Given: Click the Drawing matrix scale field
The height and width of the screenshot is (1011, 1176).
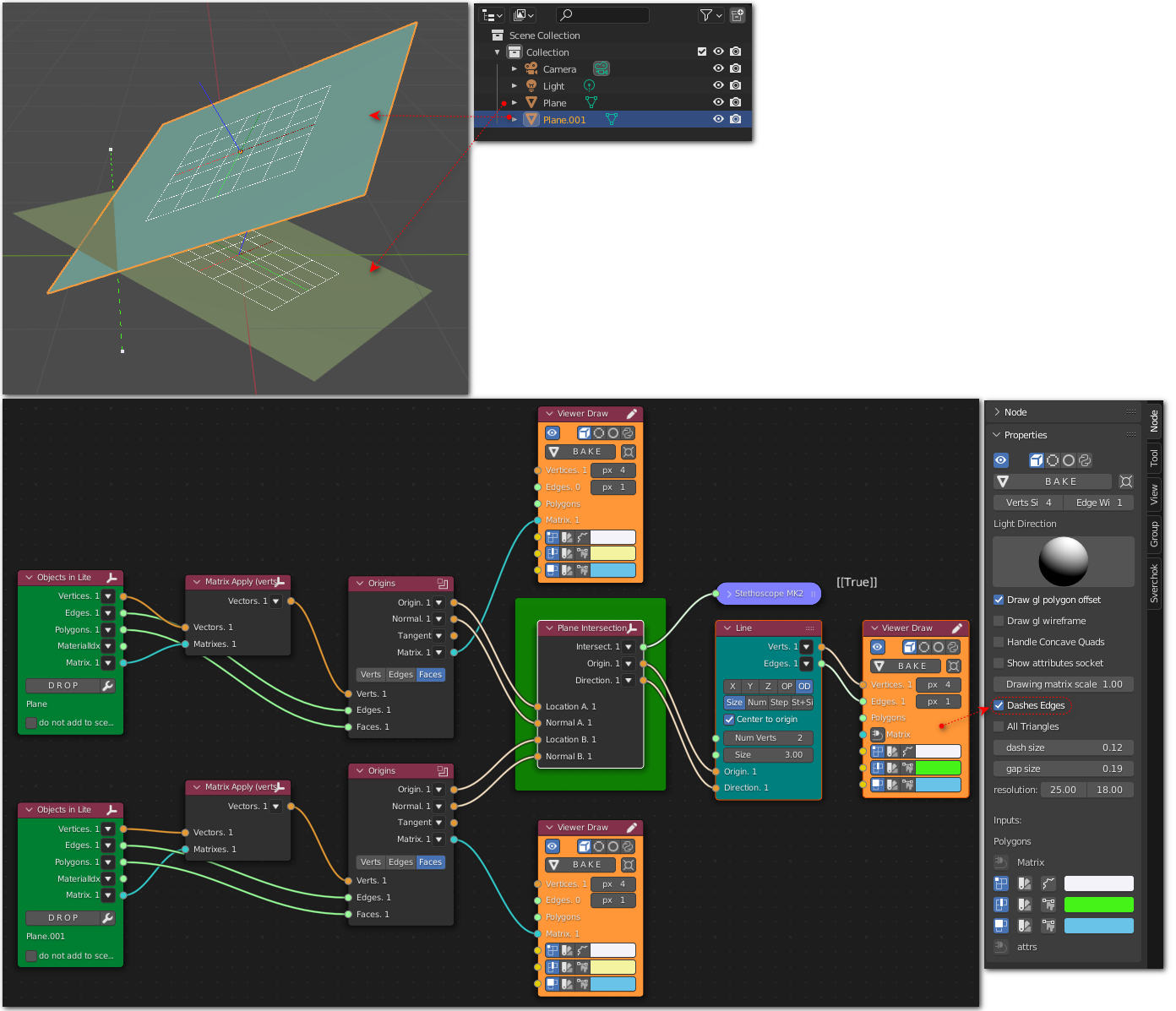Looking at the screenshot, I should [x=1064, y=684].
